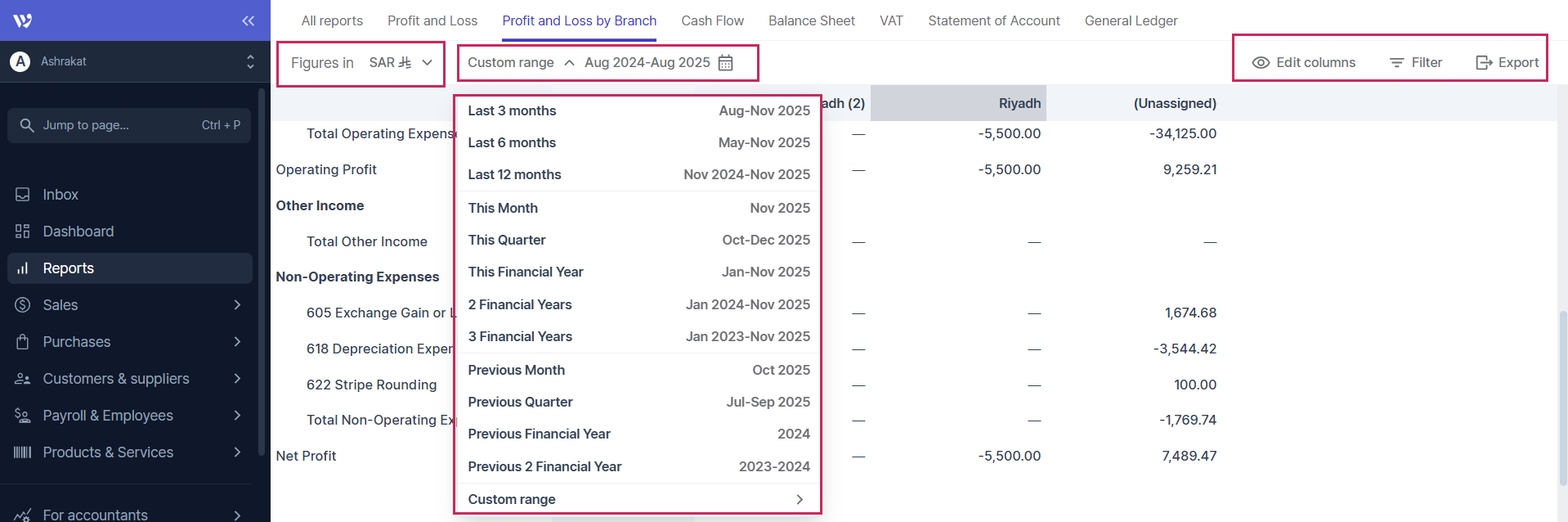Click the Export icon
Image resolution: width=1568 pixels, height=522 pixels.
(1484, 63)
